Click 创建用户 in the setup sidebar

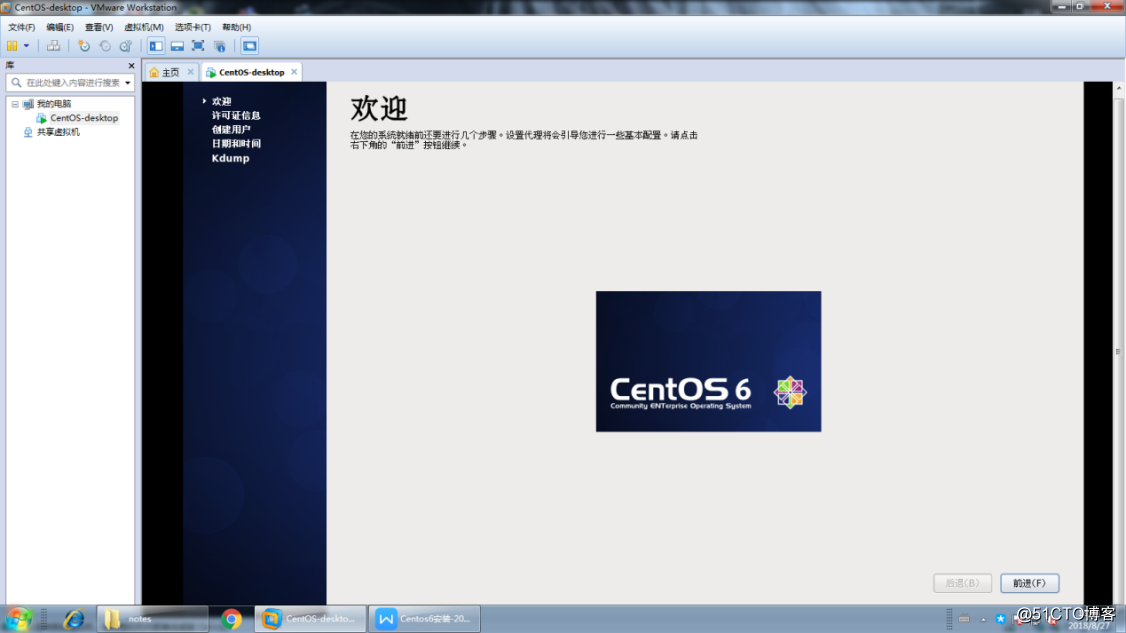pyautogui.click(x=231, y=129)
